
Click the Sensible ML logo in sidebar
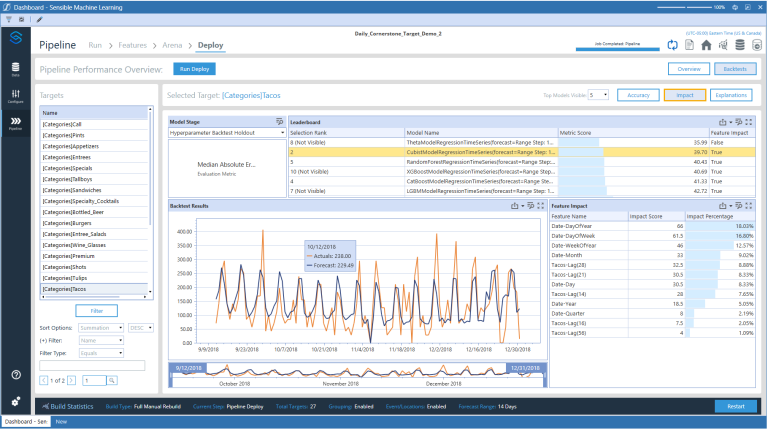[16, 37]
